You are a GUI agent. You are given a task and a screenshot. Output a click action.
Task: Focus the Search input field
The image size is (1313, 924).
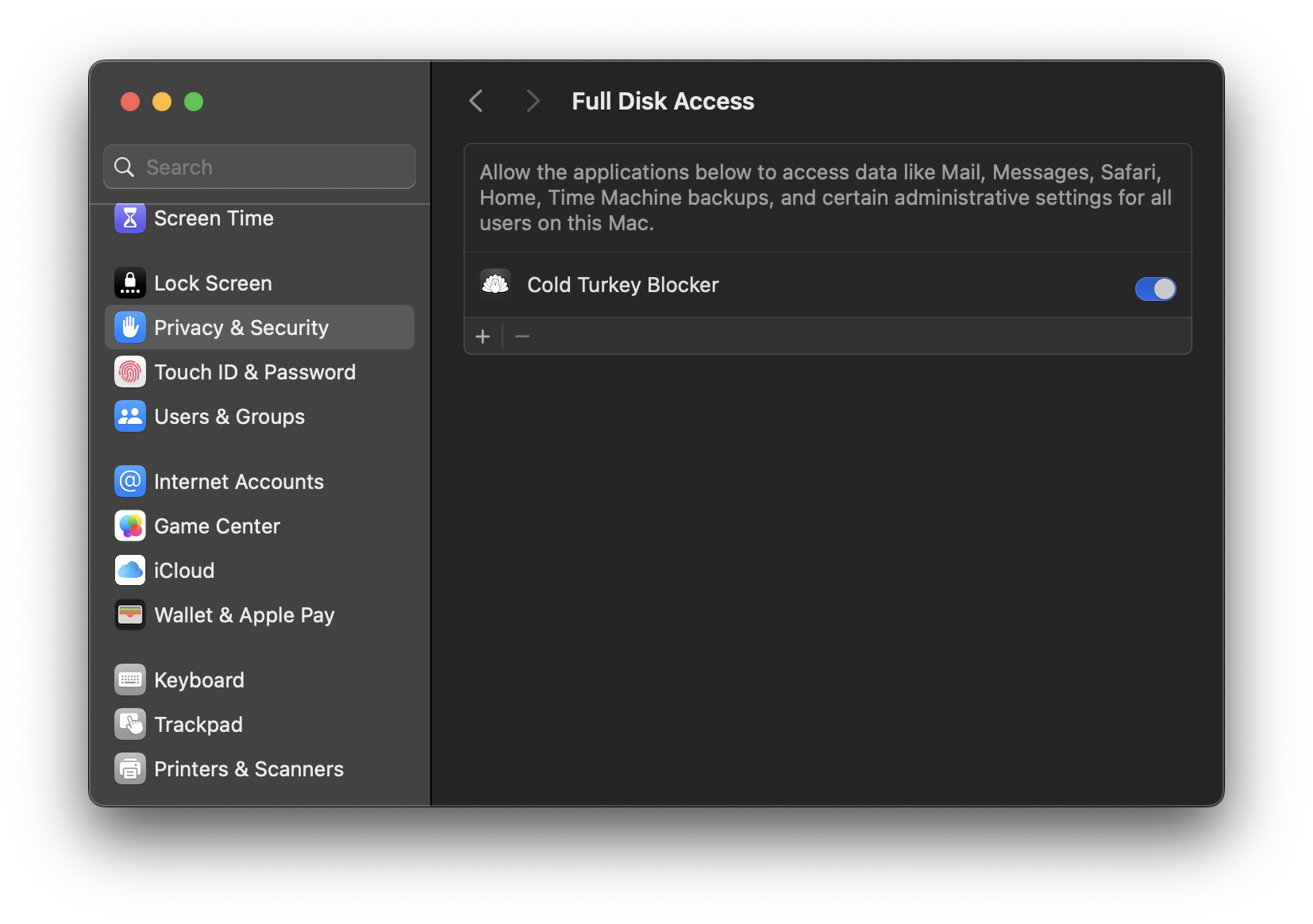(260, 167)
